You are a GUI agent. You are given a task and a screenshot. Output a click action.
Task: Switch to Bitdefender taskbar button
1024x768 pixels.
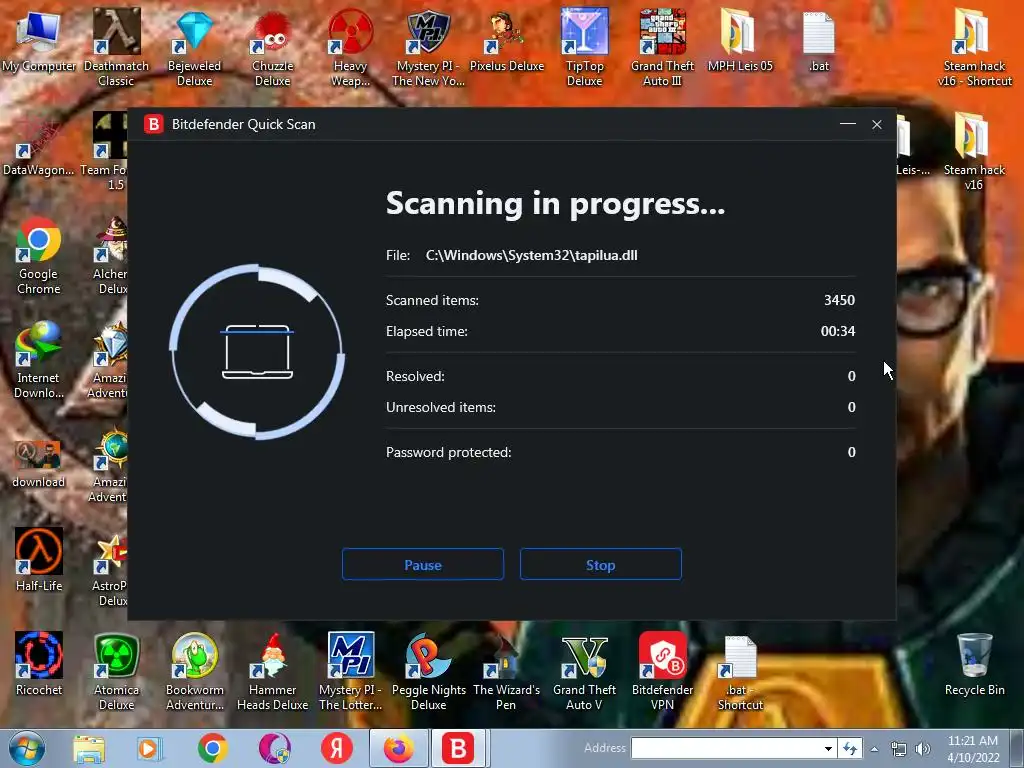pos(458,748)
